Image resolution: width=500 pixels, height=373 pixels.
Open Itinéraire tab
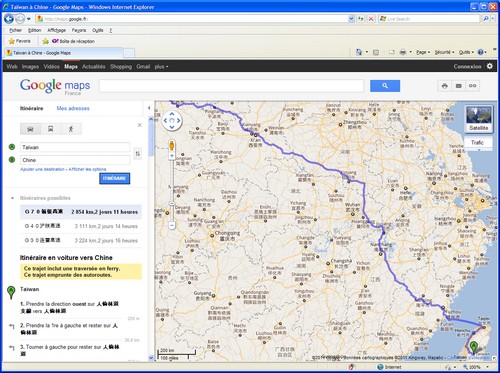click(x=31, y=108)
